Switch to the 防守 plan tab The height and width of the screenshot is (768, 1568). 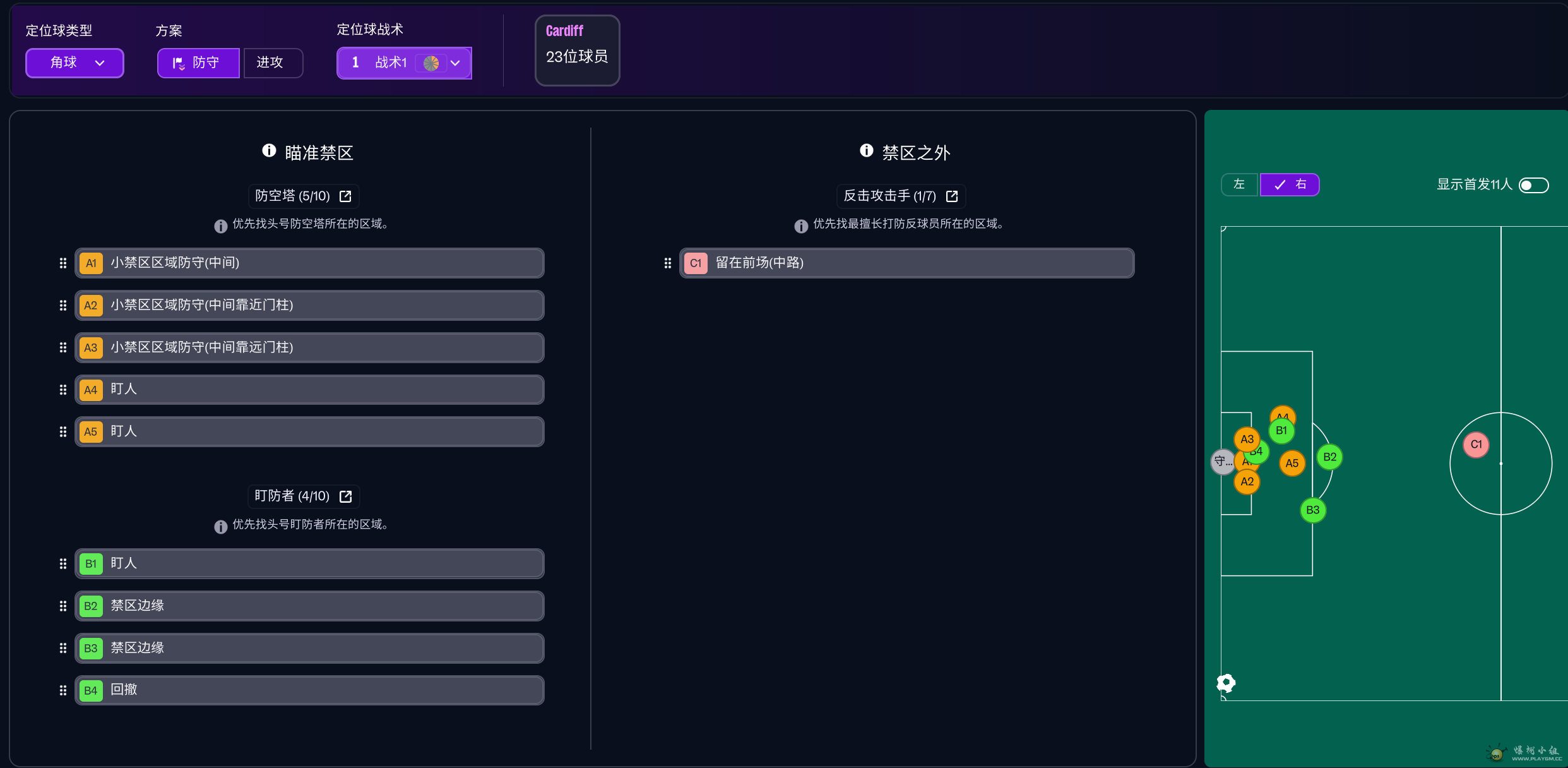click(x=198, y=63)
